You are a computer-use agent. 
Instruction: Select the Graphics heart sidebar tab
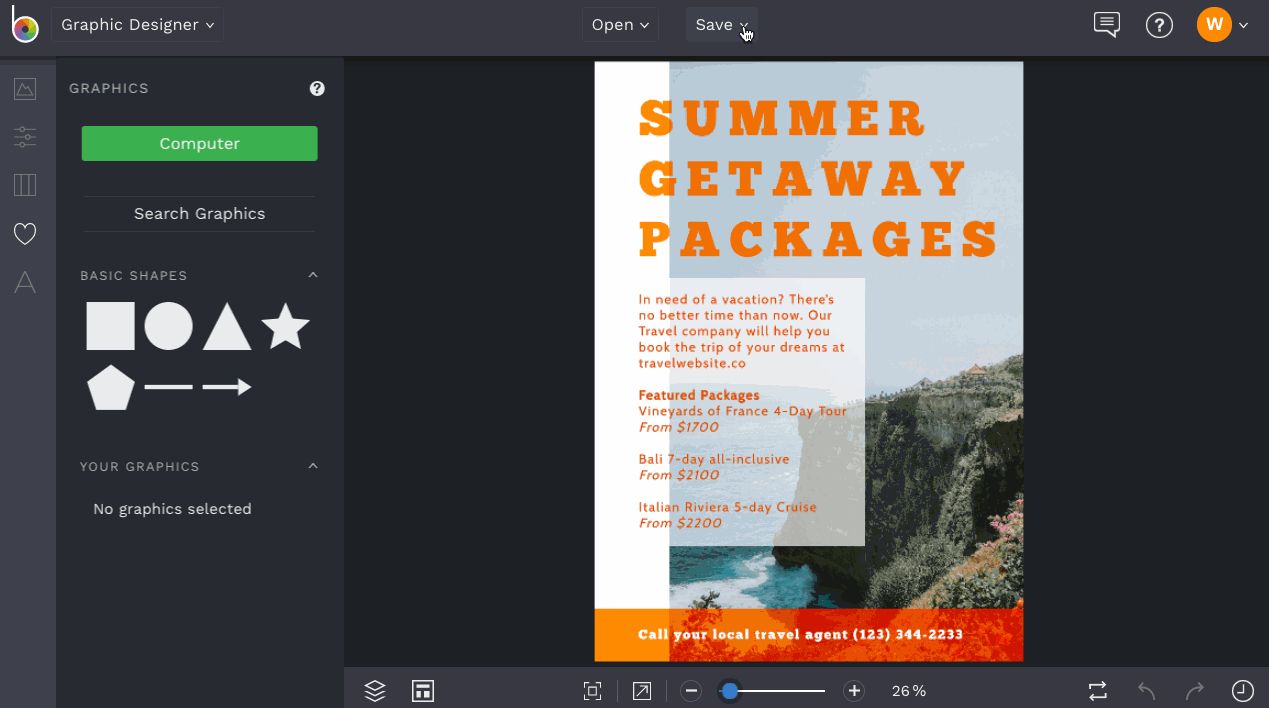pos(25,234)
